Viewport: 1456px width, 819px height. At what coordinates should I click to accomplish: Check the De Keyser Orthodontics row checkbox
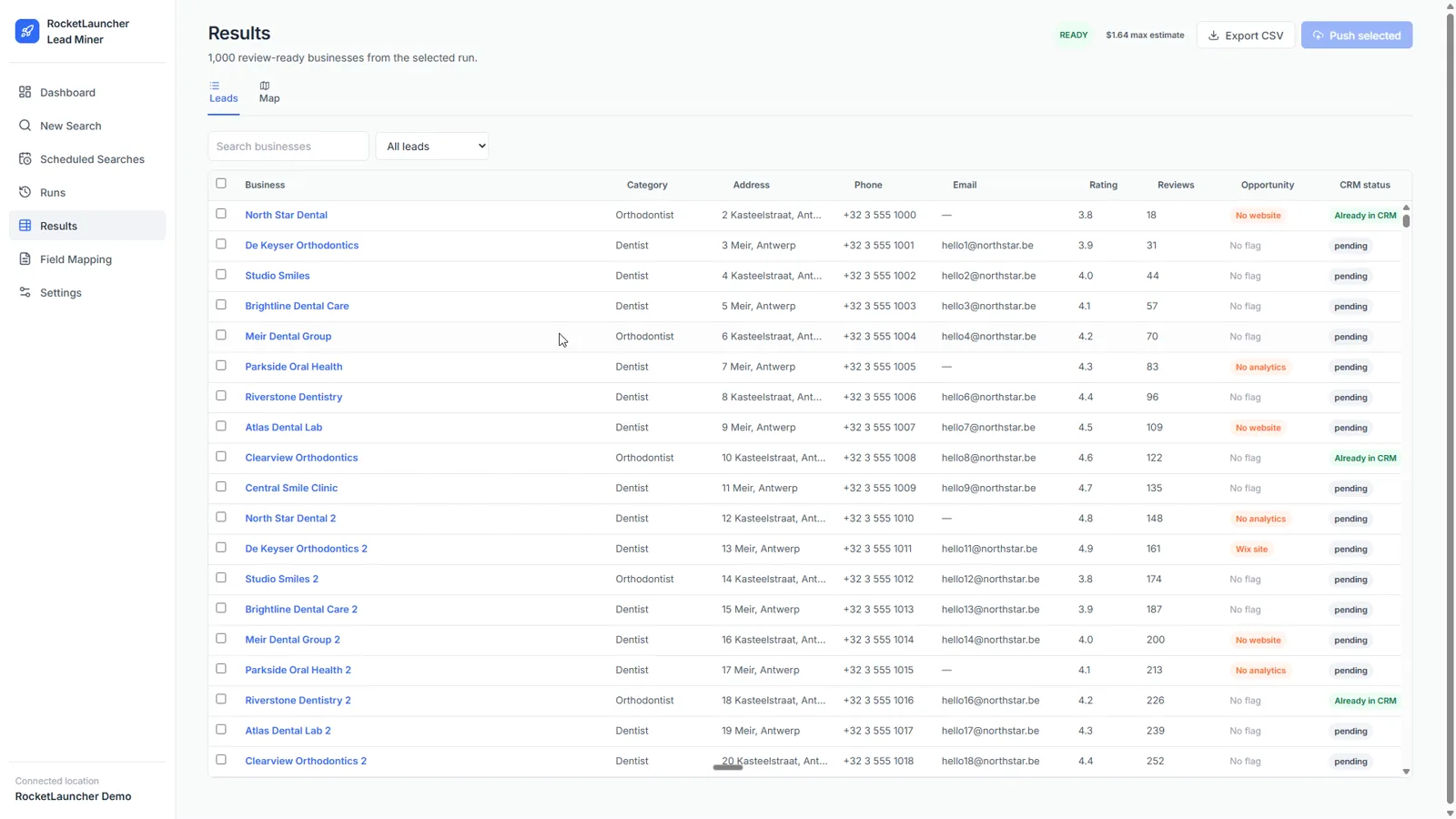tap(221, 244)
